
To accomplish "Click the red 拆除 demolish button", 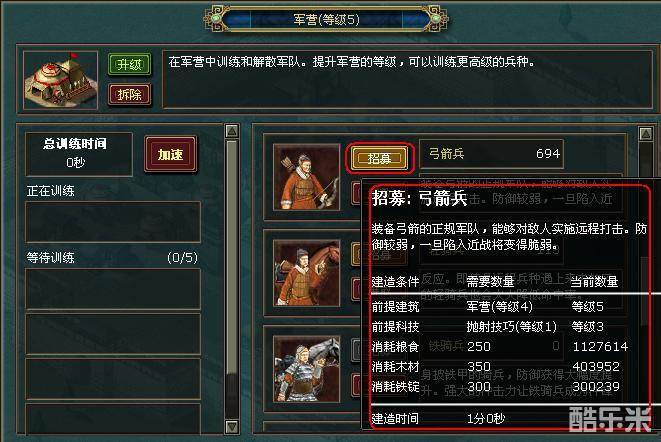I will [x=129, y=94].
